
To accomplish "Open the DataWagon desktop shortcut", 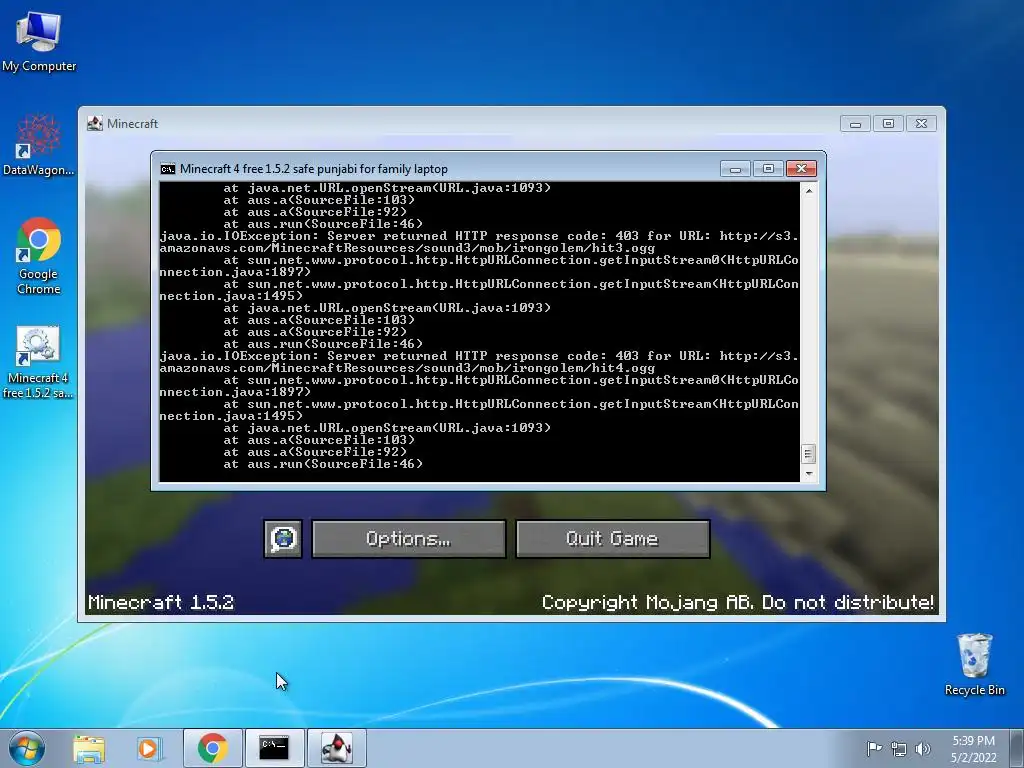I will click(38, 145).
